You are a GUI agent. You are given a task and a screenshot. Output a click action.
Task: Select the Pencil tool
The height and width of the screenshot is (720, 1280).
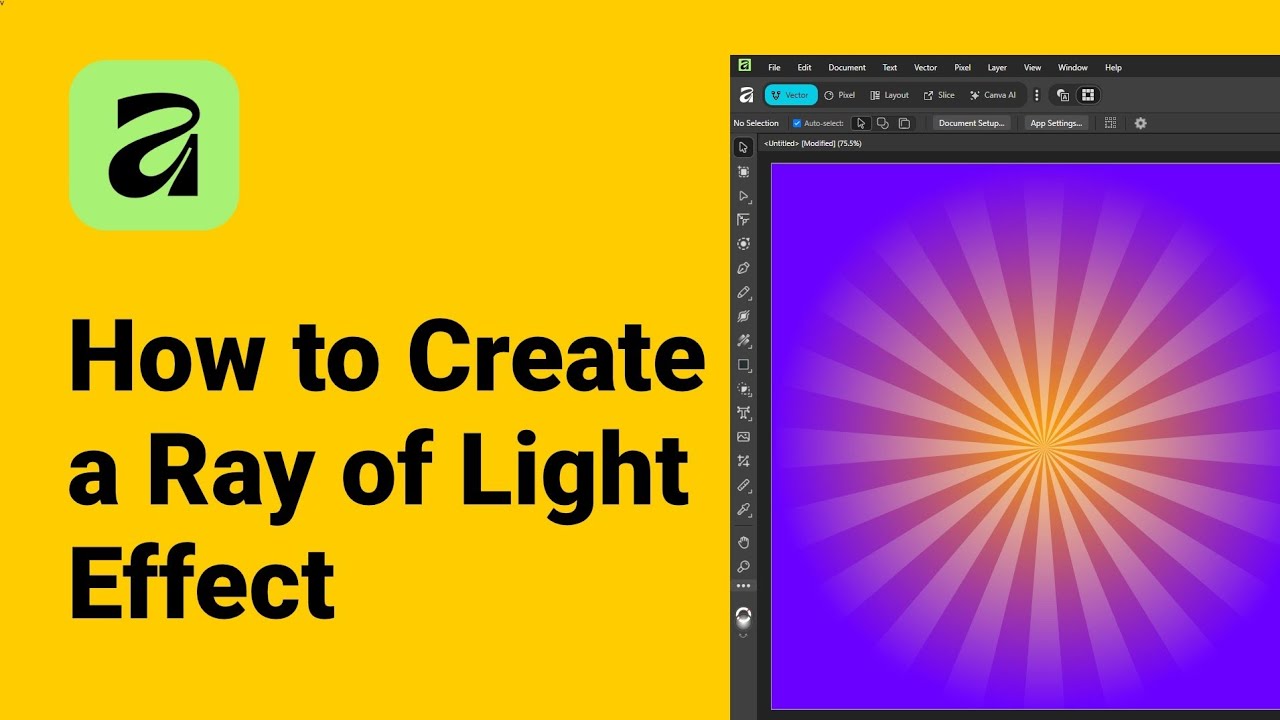click(x=743, y=292)
